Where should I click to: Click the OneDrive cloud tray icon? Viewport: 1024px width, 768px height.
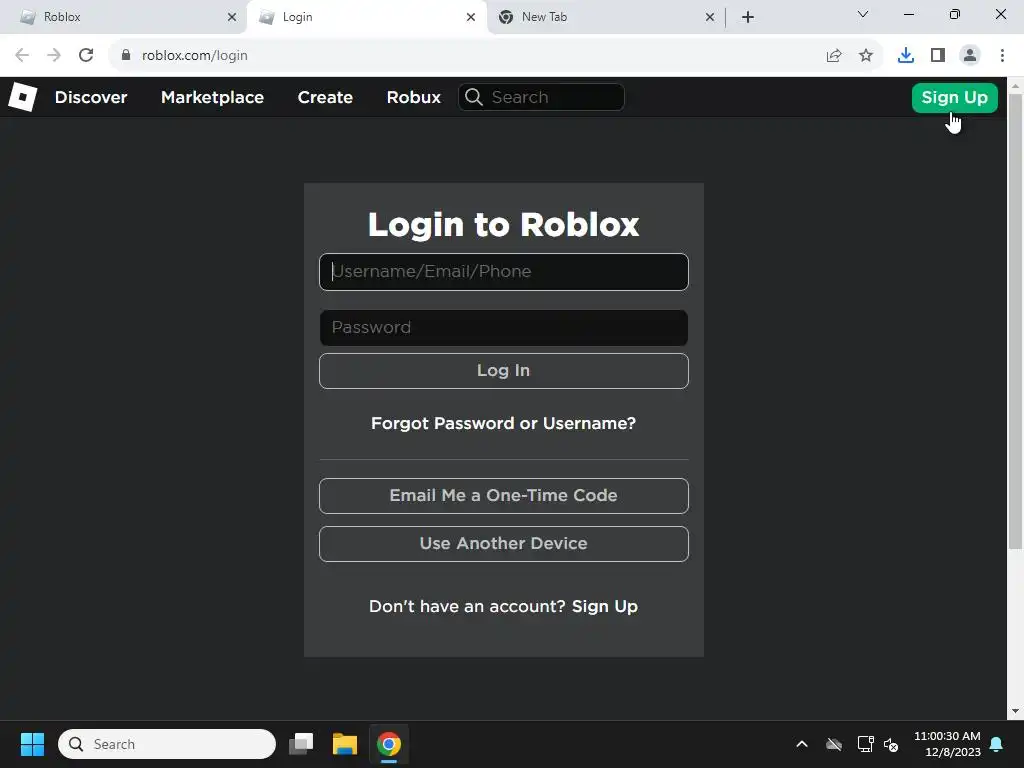834,744
